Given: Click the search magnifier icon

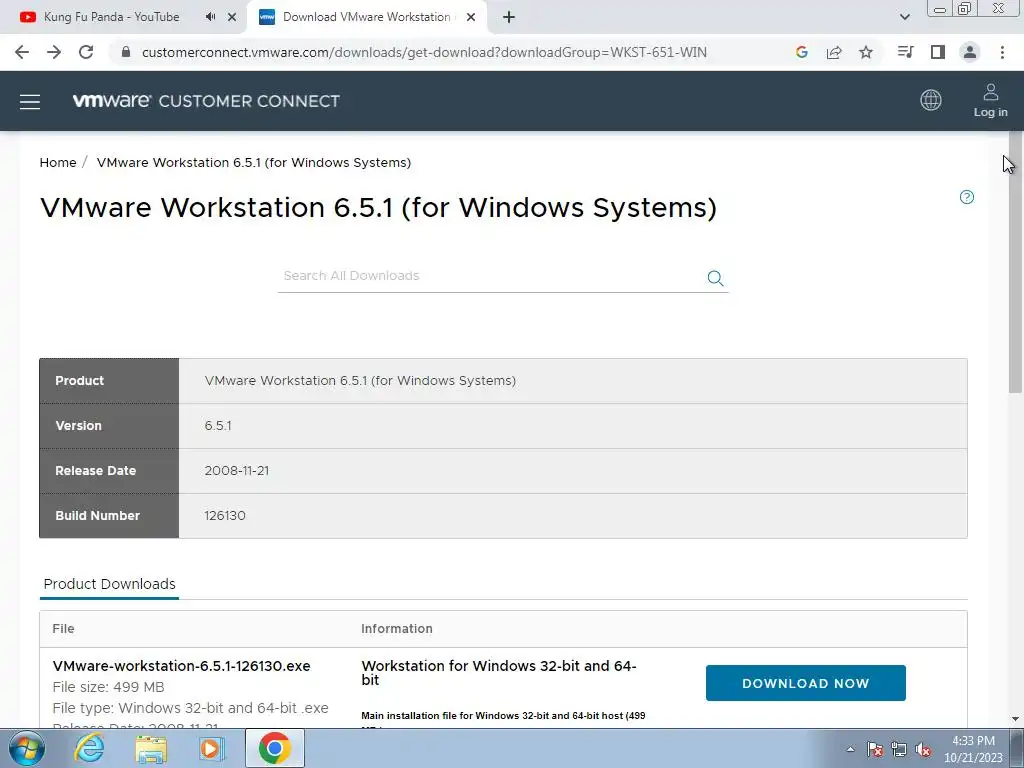Looking at the screenshot, I should coord(715,278).
